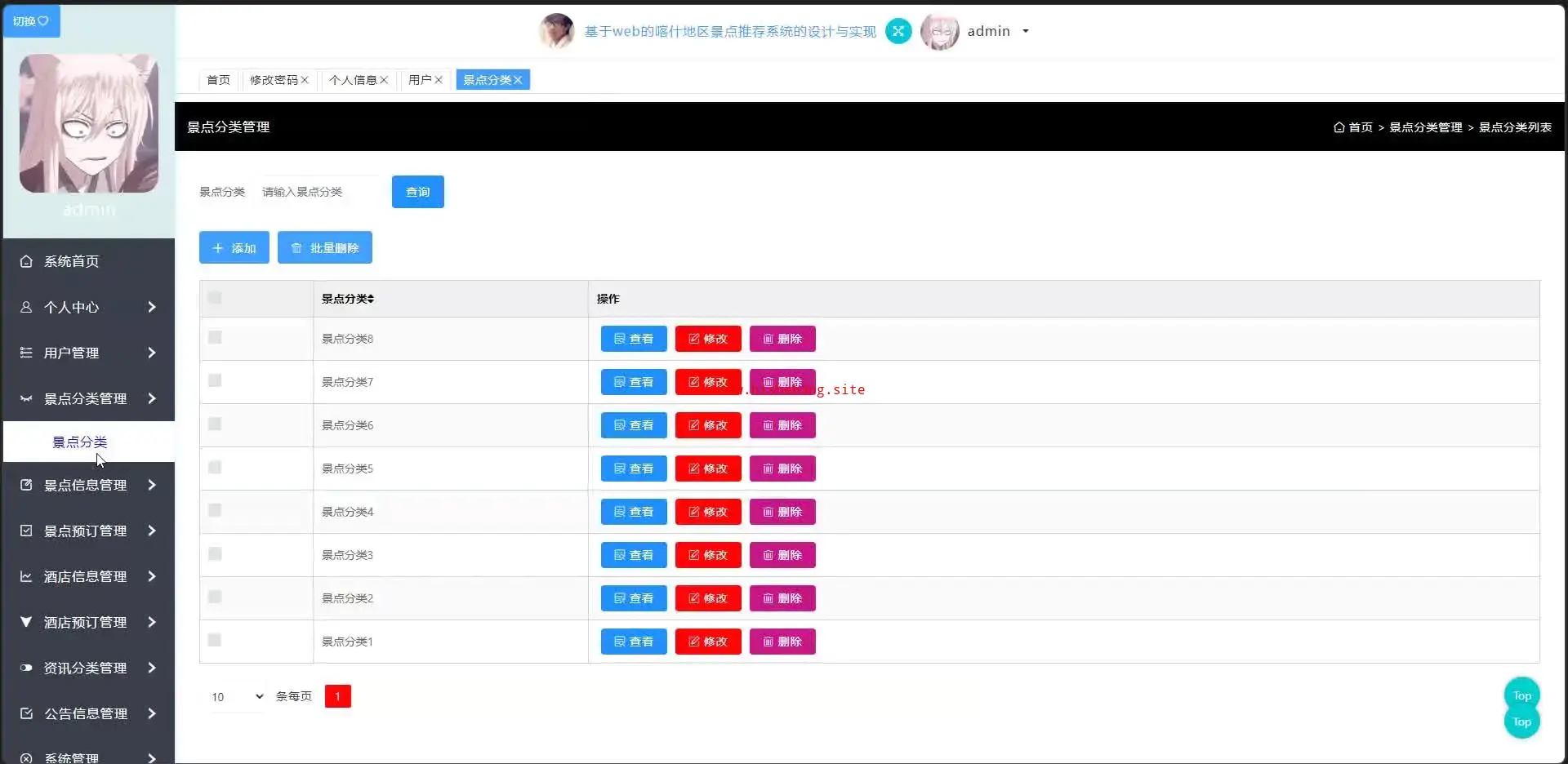The image size is (1568, 764).
Task: Check the box for 景点分类4
Action: click(x=215, y=510)
